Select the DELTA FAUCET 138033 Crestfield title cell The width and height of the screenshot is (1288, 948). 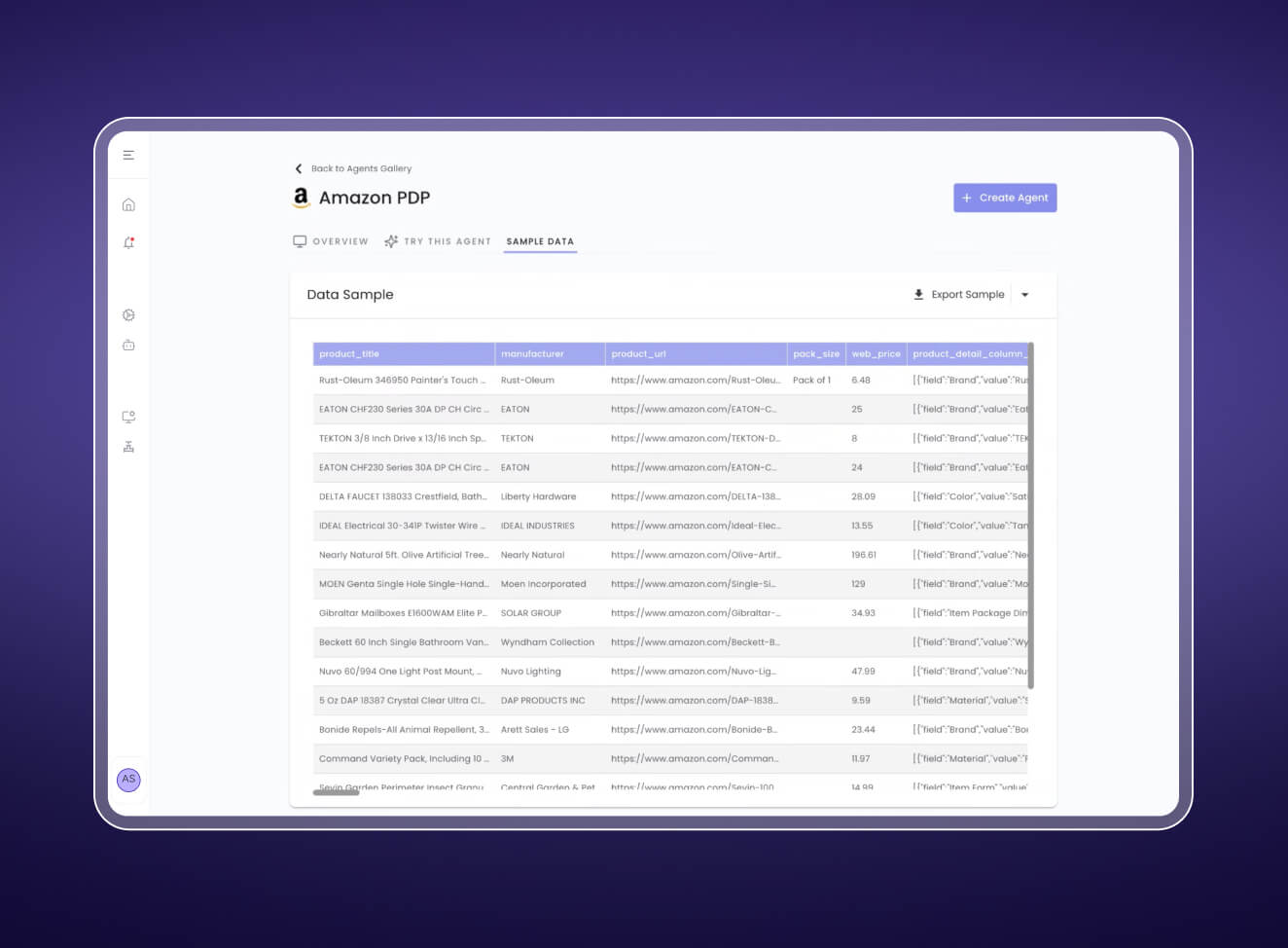tap(403, 497)
